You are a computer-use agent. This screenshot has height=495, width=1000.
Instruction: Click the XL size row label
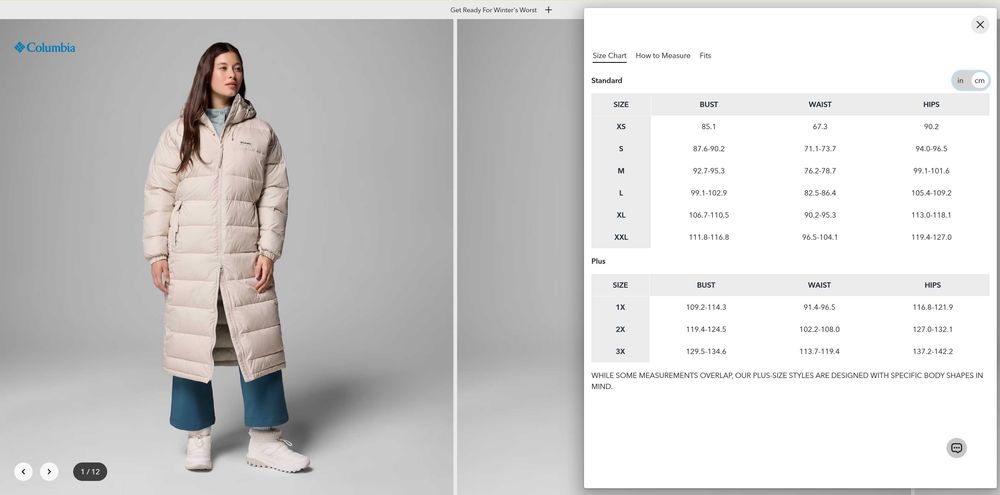click(x=621, y=215)
